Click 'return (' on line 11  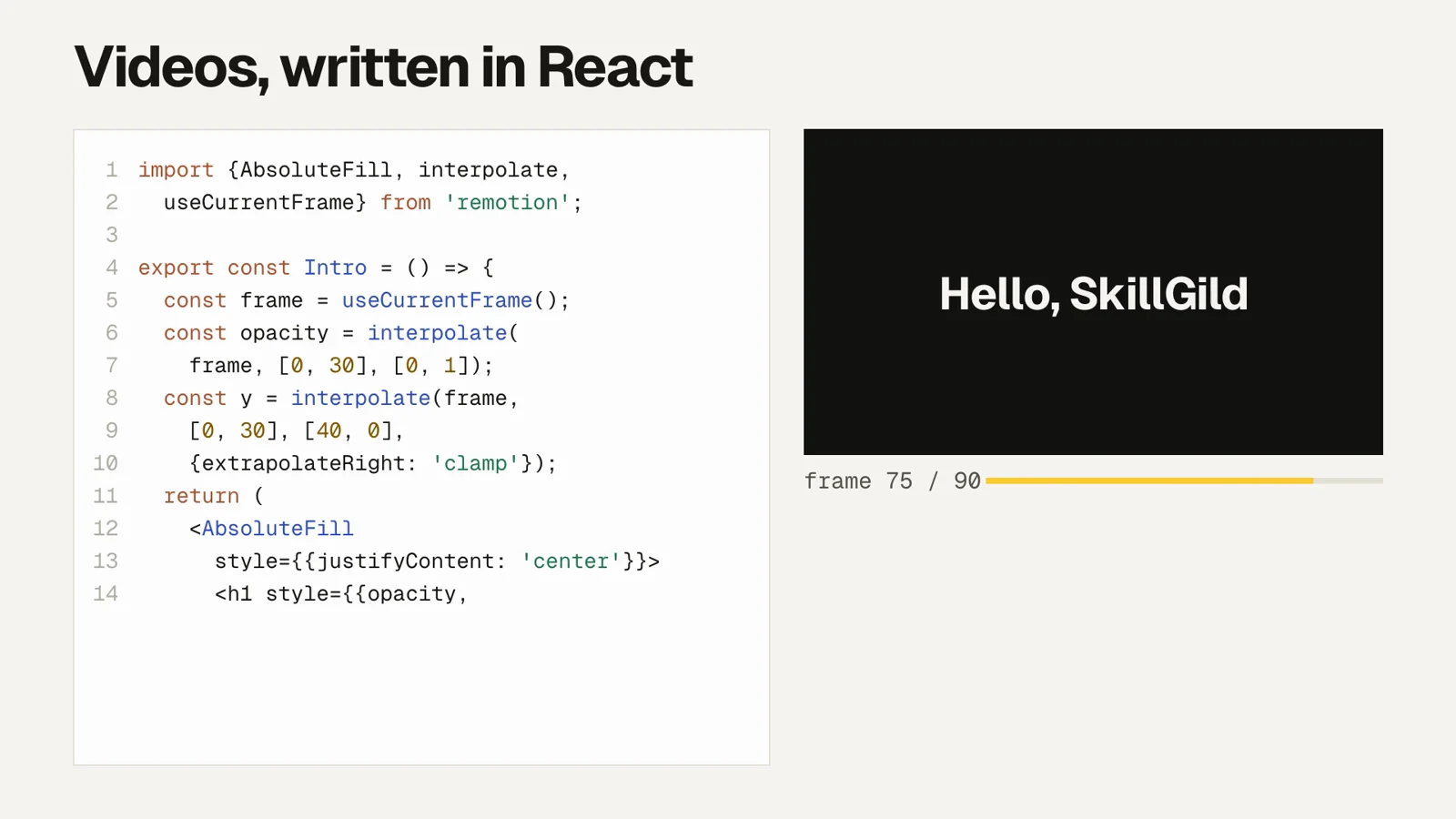coord(214,496)
